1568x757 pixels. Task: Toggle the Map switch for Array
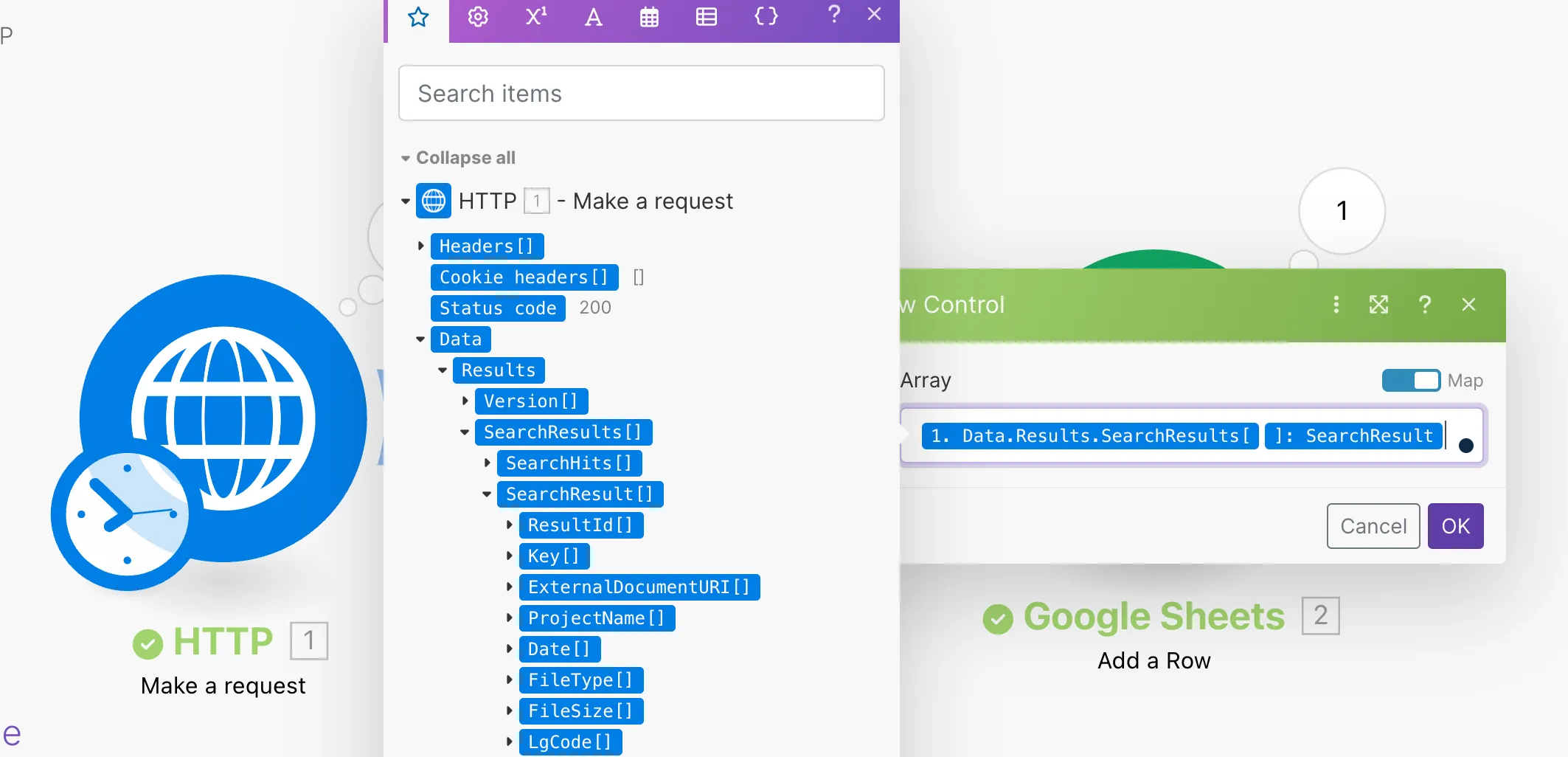(1410, 381)
